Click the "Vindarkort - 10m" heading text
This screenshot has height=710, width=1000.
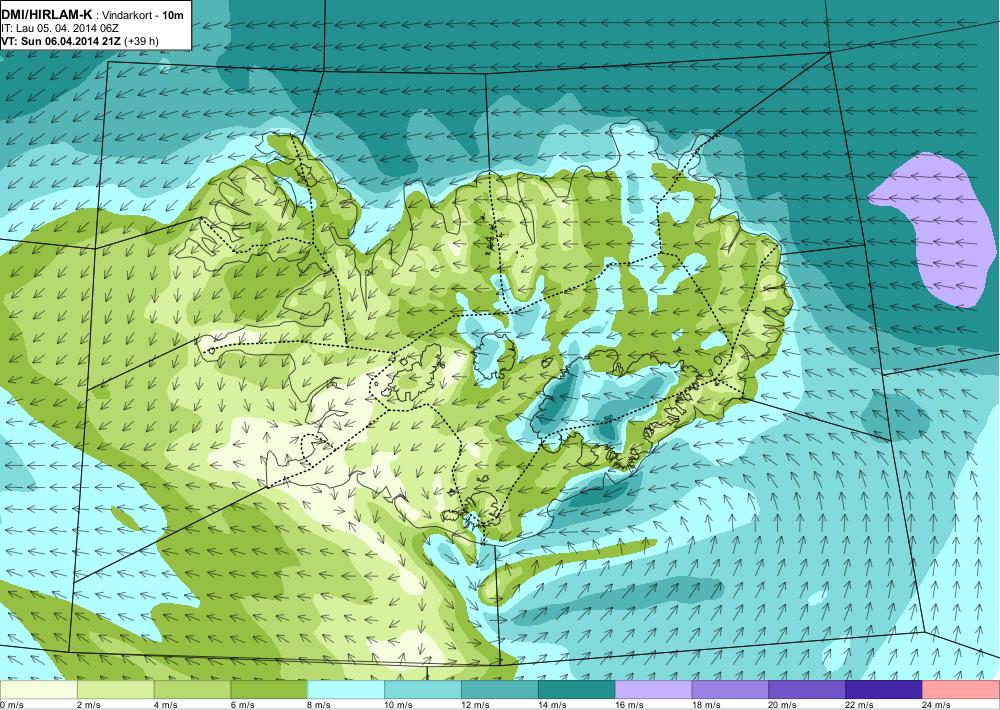[143, 15]
